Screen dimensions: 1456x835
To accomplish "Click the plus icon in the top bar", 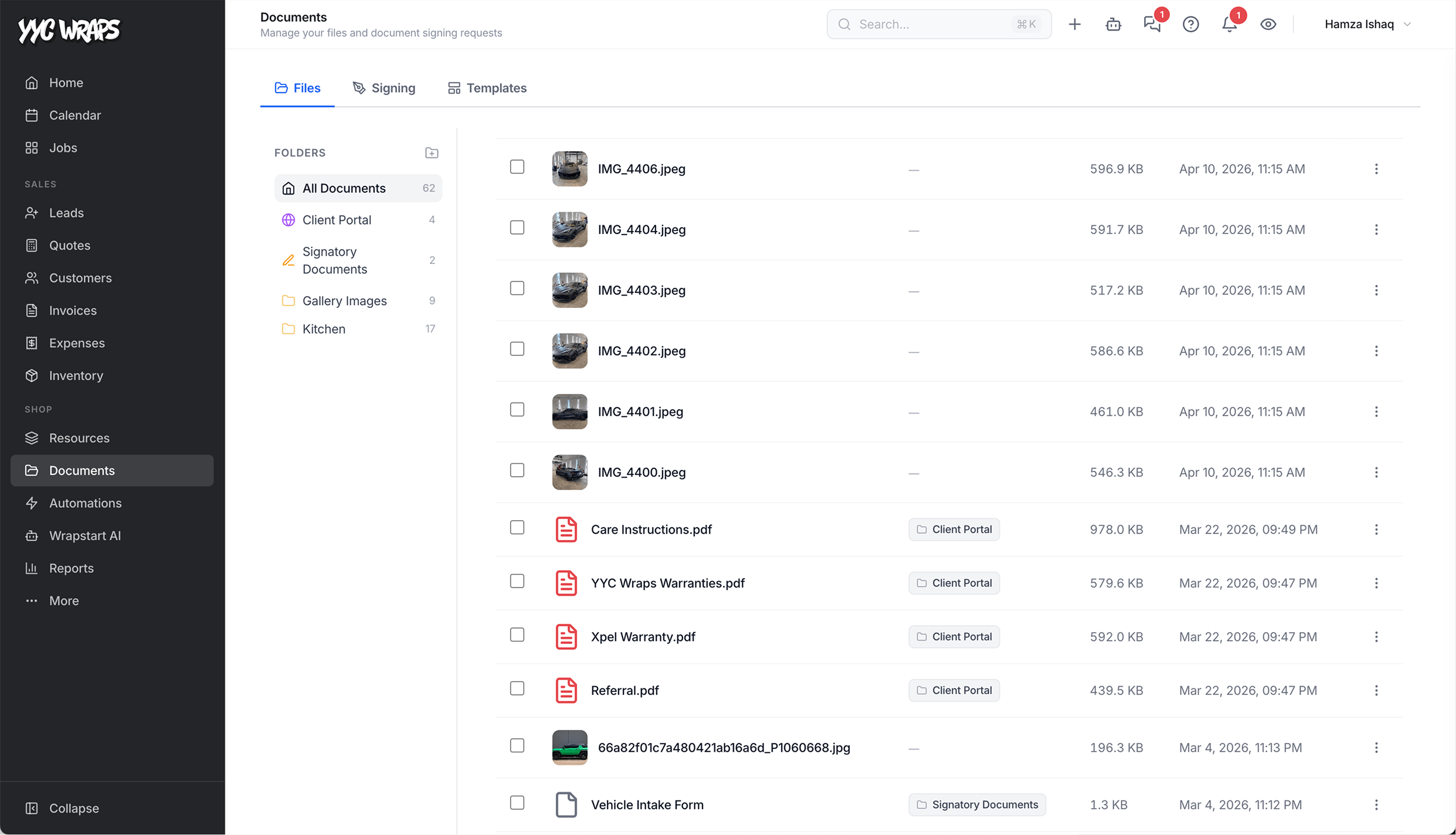I will pos(1074,24).
